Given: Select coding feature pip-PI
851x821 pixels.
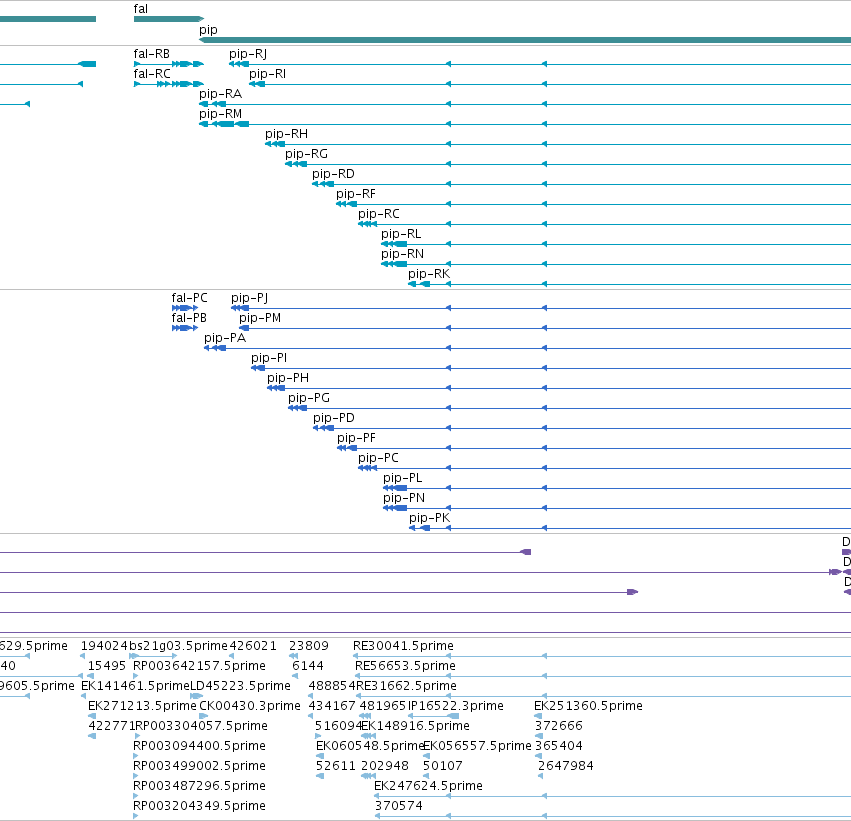Looking at the screenshot, I should 269,359.
